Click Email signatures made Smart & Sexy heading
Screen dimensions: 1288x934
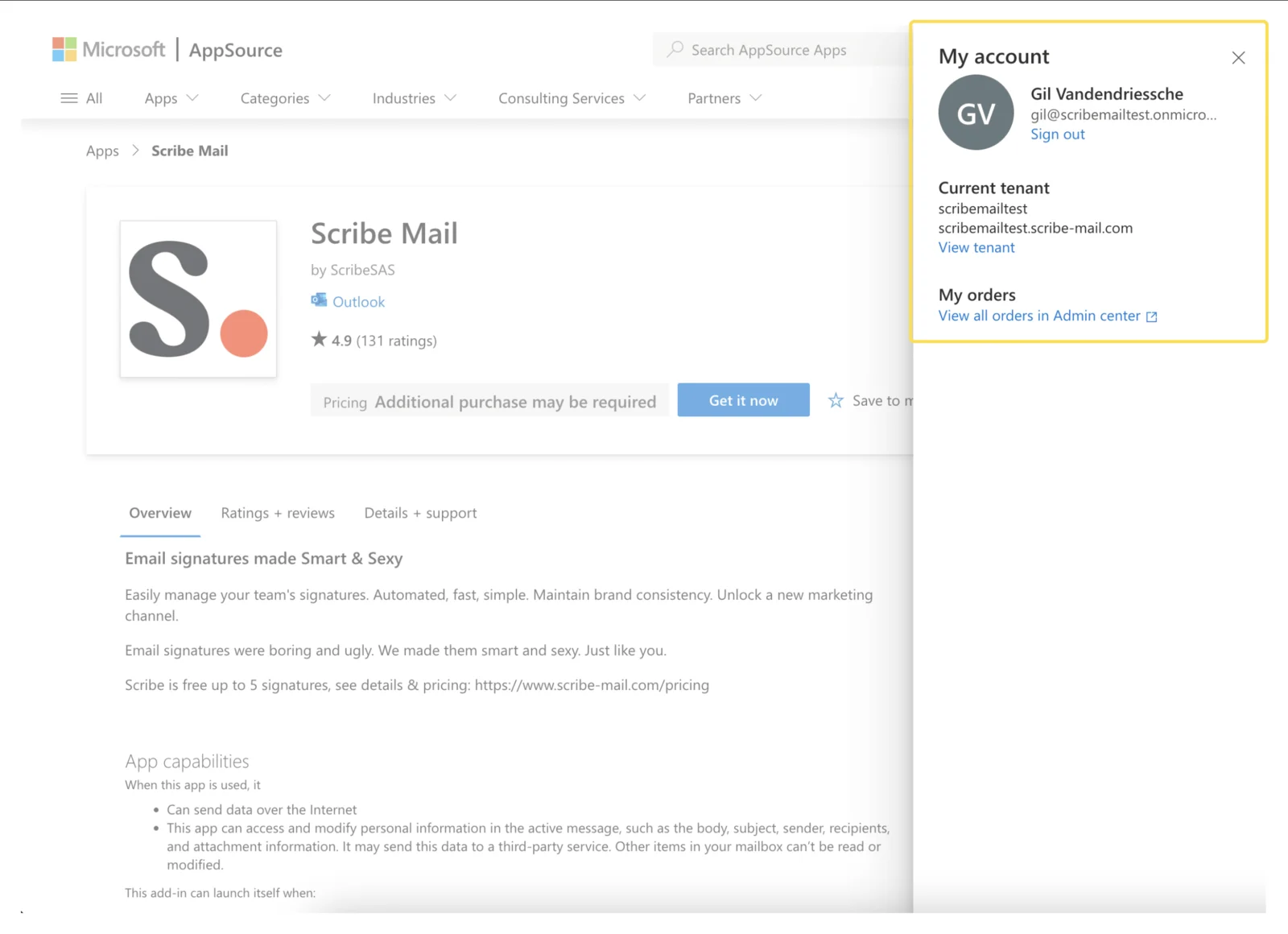click(263, 559)
